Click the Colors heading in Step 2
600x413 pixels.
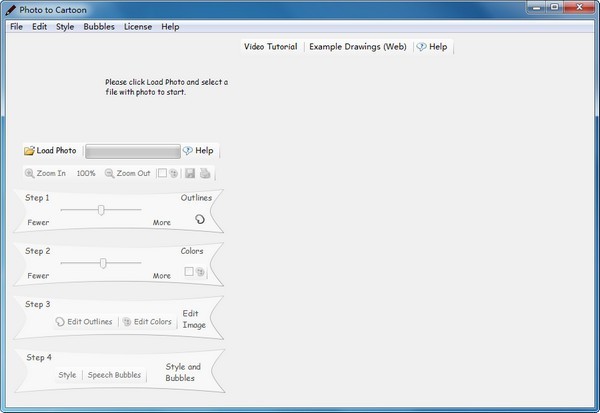[192, 251]
